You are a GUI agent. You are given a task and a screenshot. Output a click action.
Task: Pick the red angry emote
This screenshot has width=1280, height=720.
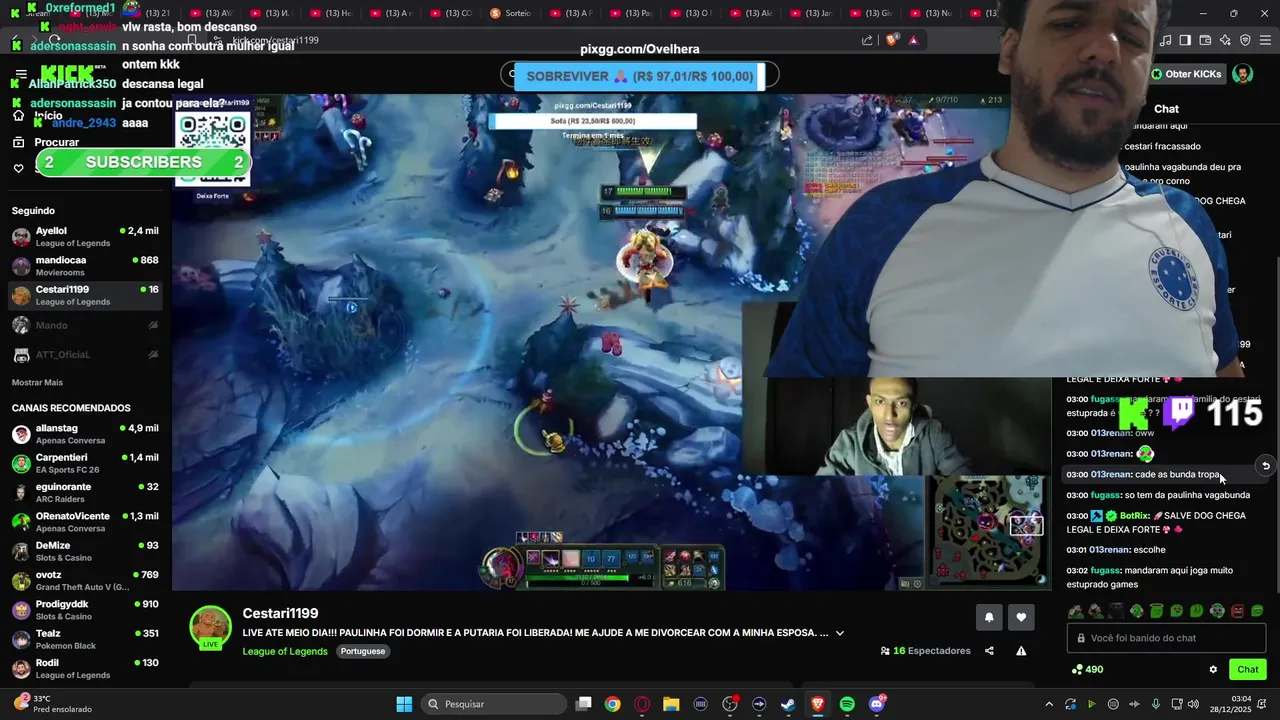(x=1237, y=611)
